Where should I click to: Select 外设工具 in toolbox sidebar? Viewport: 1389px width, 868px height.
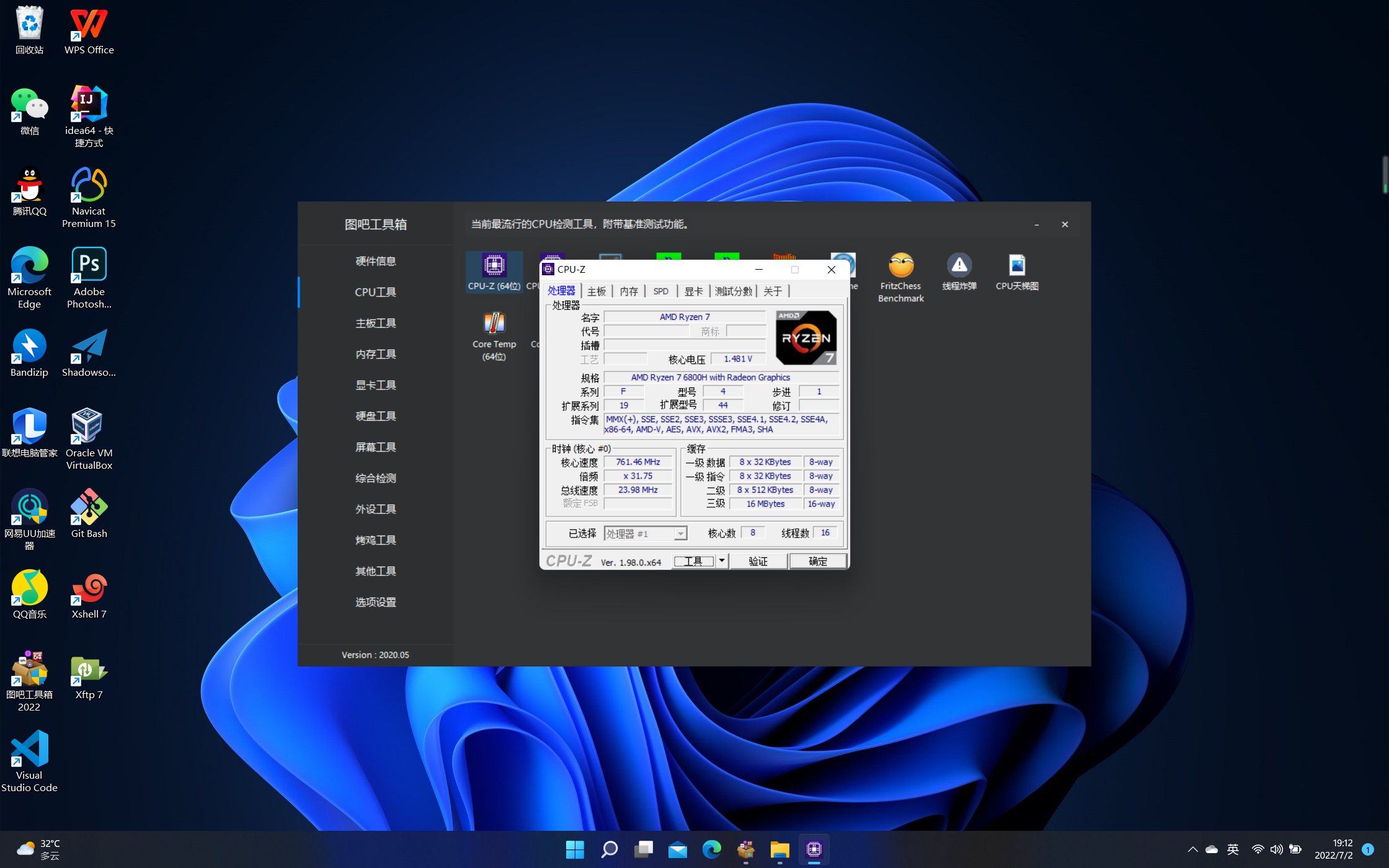tap(376, 509)
